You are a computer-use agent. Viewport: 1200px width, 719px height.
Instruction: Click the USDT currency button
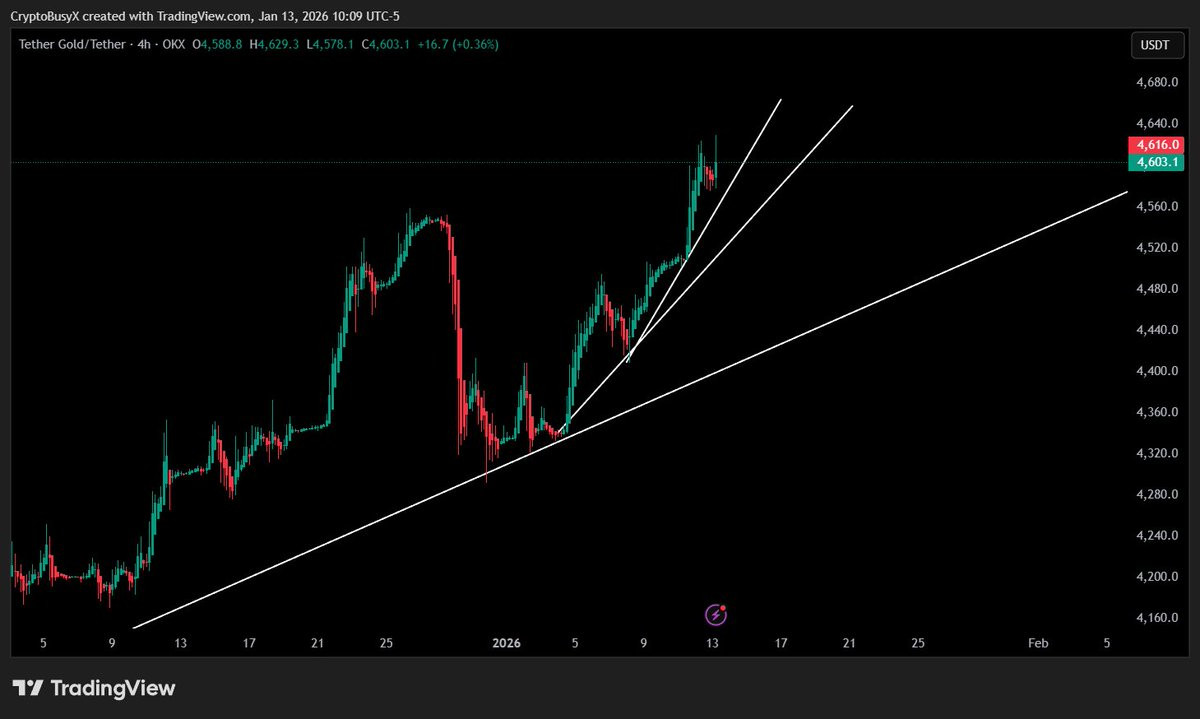pyautogui.click(x=1157, y=45)
